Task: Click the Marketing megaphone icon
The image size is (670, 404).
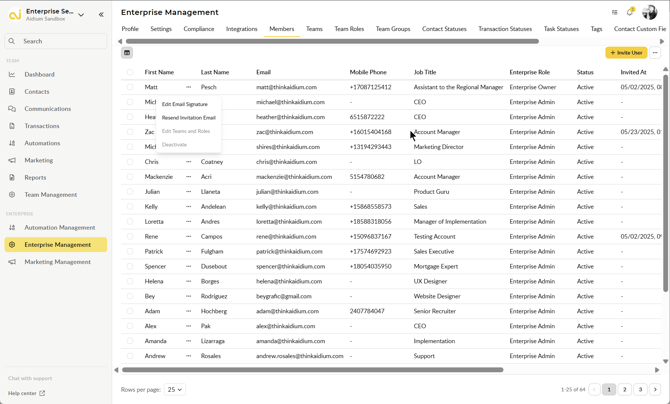Action: click(x=12, y=160)
